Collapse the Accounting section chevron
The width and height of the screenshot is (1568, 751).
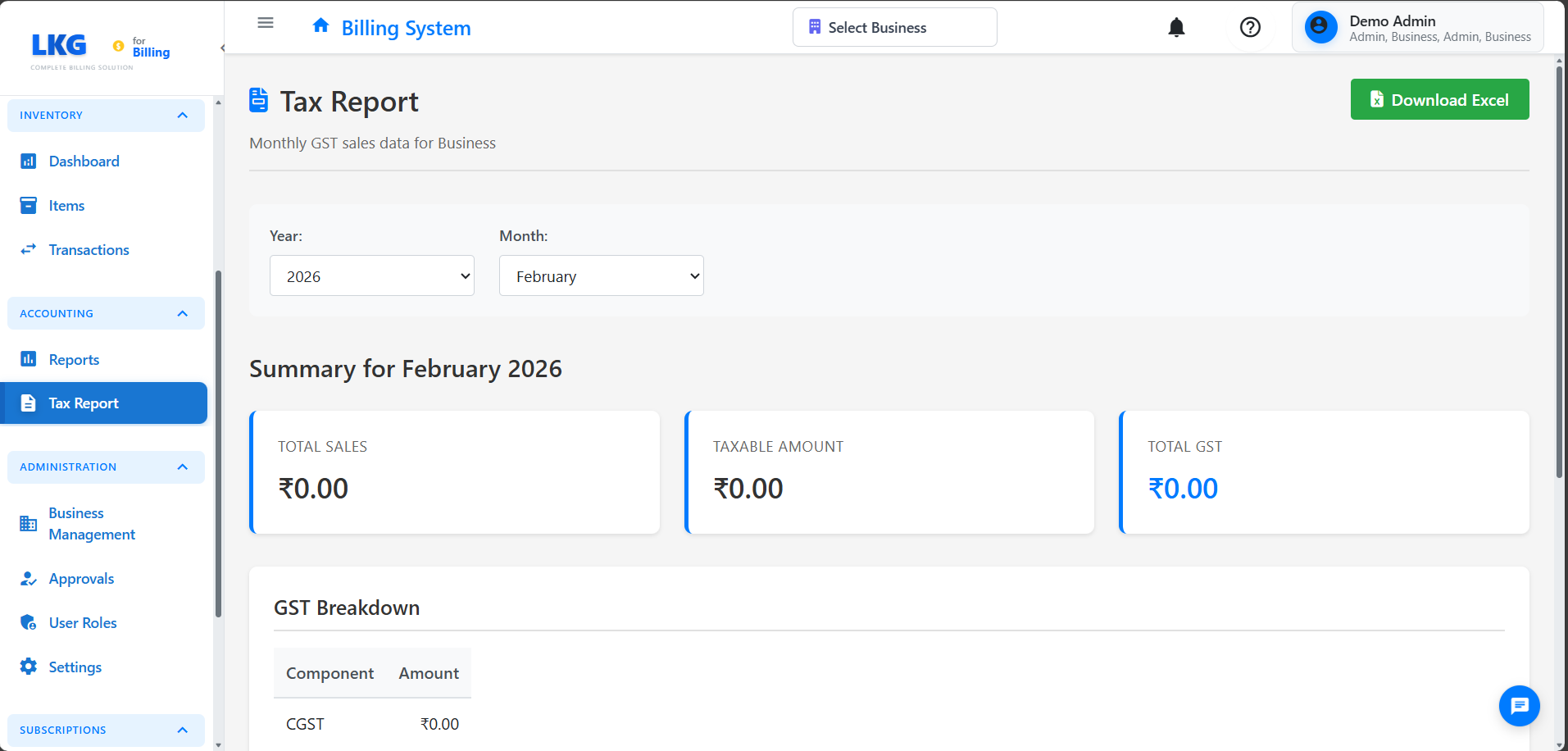point(182,314)
